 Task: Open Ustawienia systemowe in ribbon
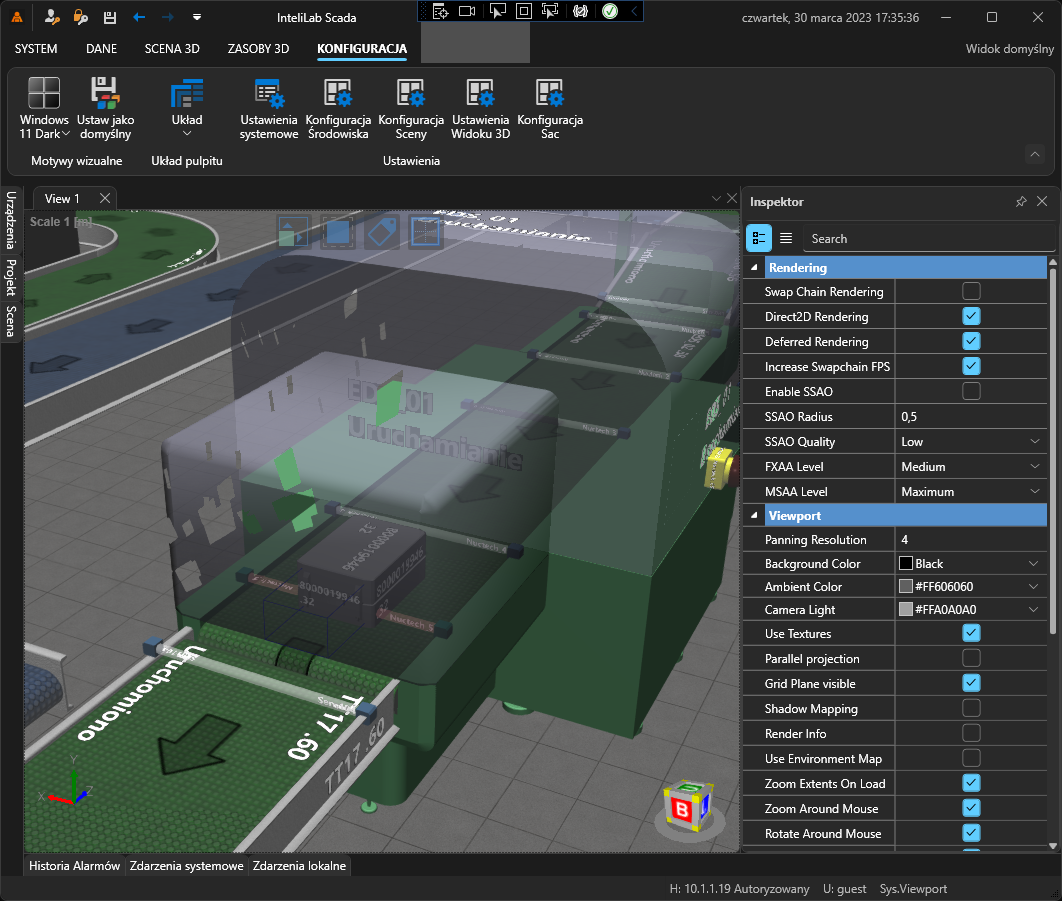pyautogui.click(x=268, y=105)
